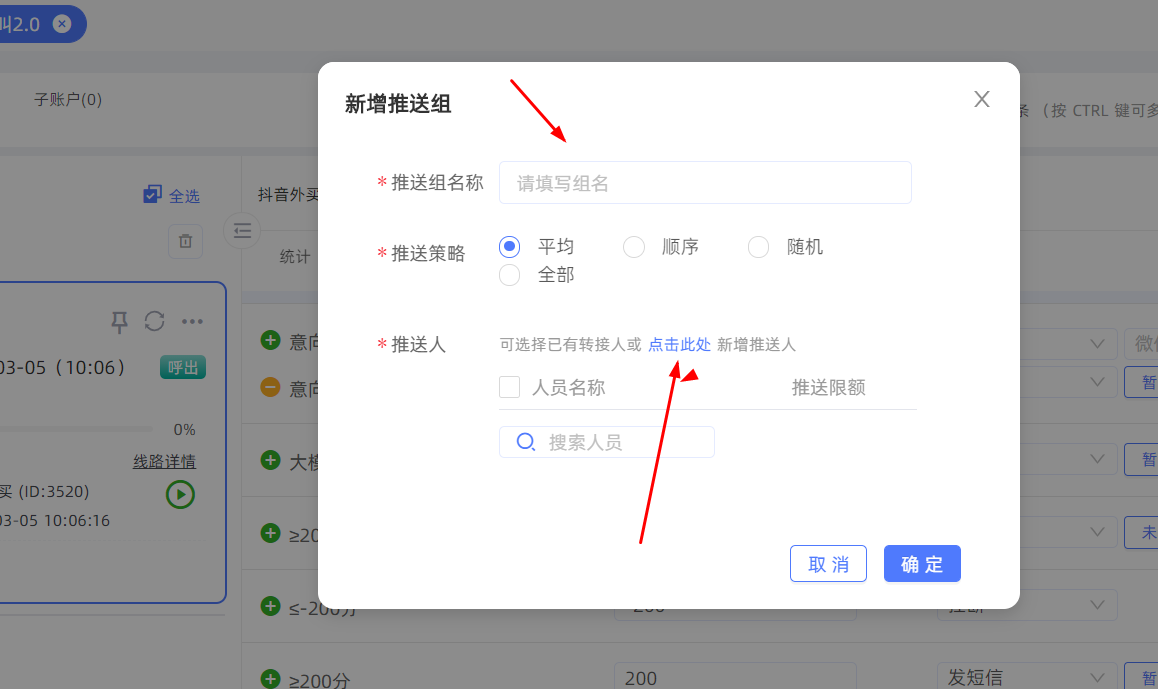Open the 发短信 action dropdown
The image size is (1158, 689).
point(1026,677)
